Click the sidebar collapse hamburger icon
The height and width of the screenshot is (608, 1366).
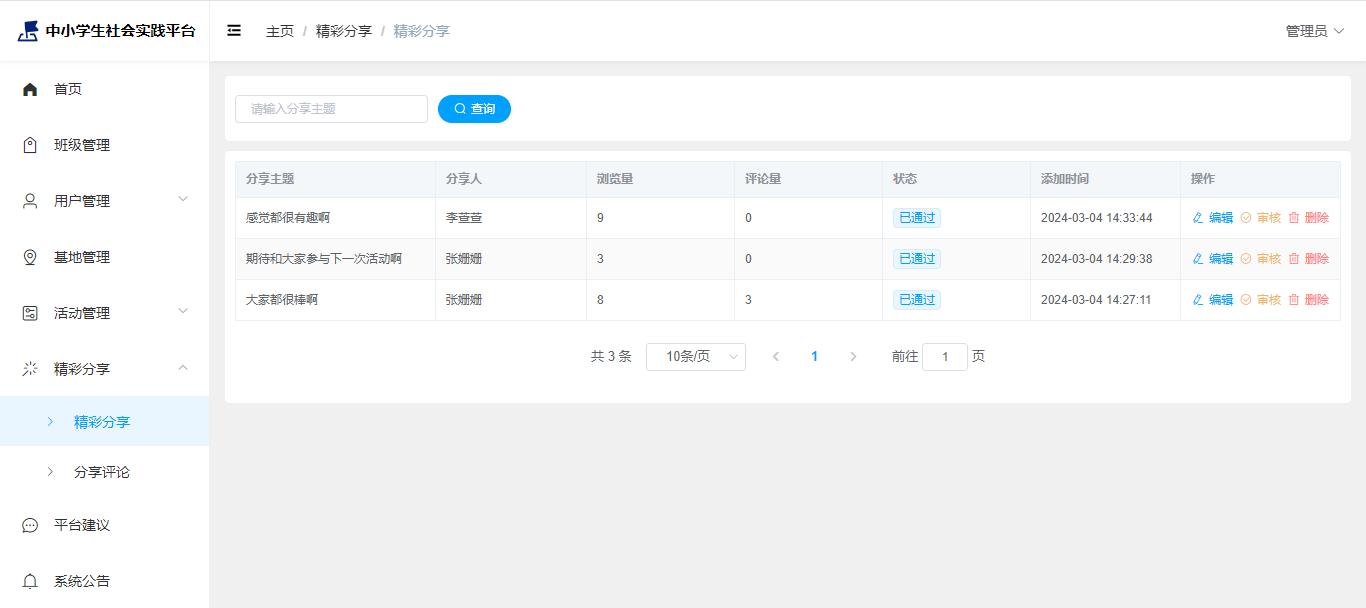coord(234,31)
